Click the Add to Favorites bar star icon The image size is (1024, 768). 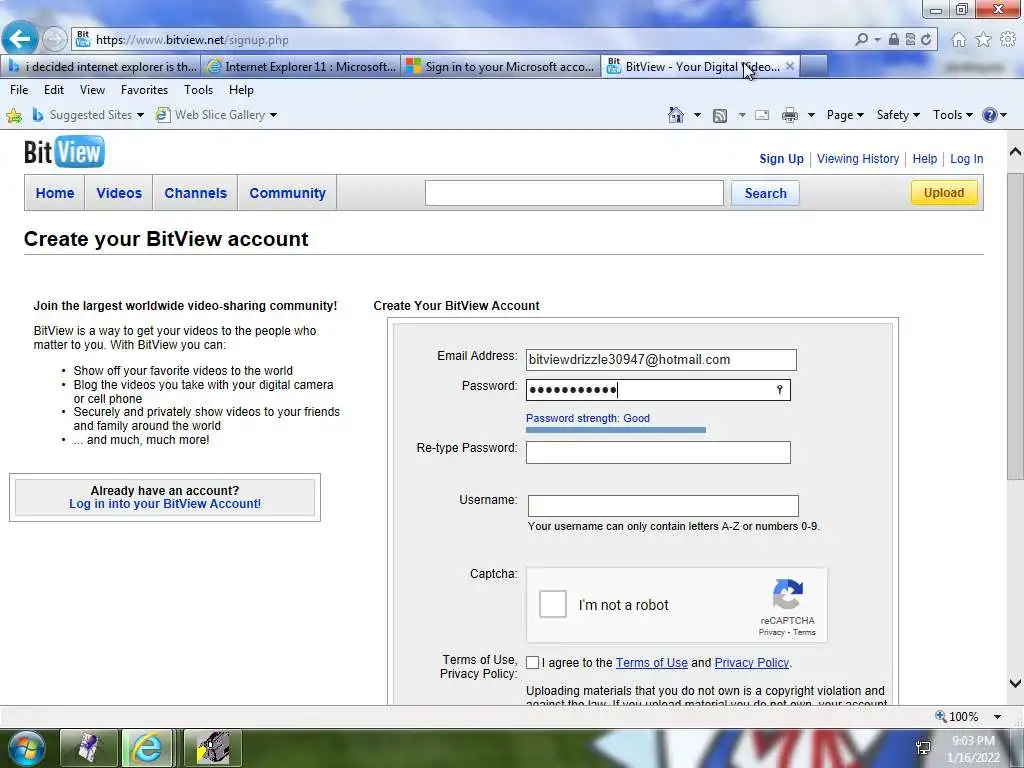(x=14, y=116)
